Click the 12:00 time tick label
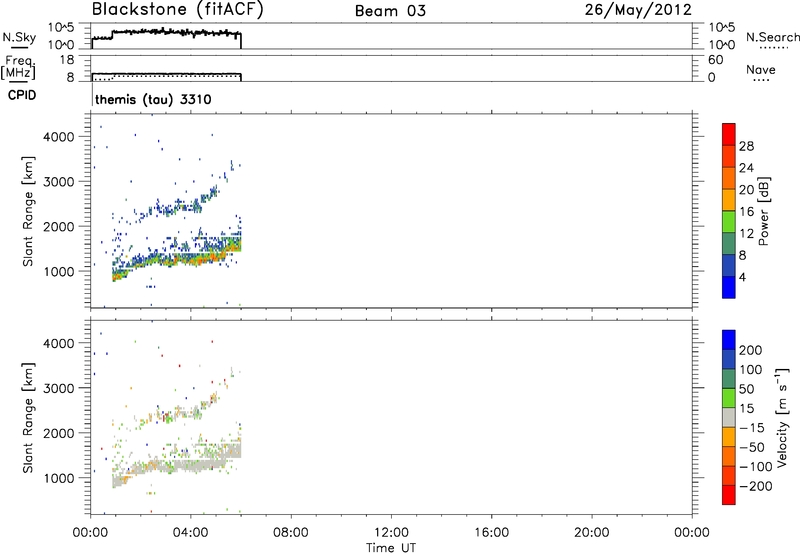800x554 pixels. 391,533
